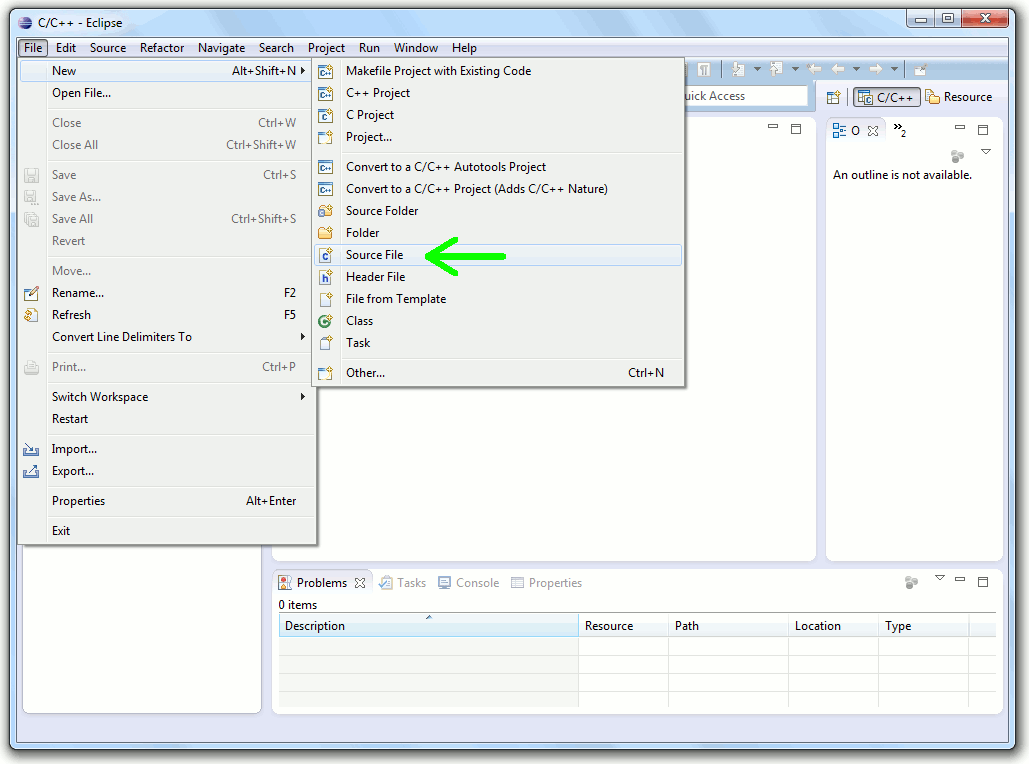Minimize the Outline view panel
Image resolution: width=1029 pixels, height=764 pixels.
tap(960, 128)
